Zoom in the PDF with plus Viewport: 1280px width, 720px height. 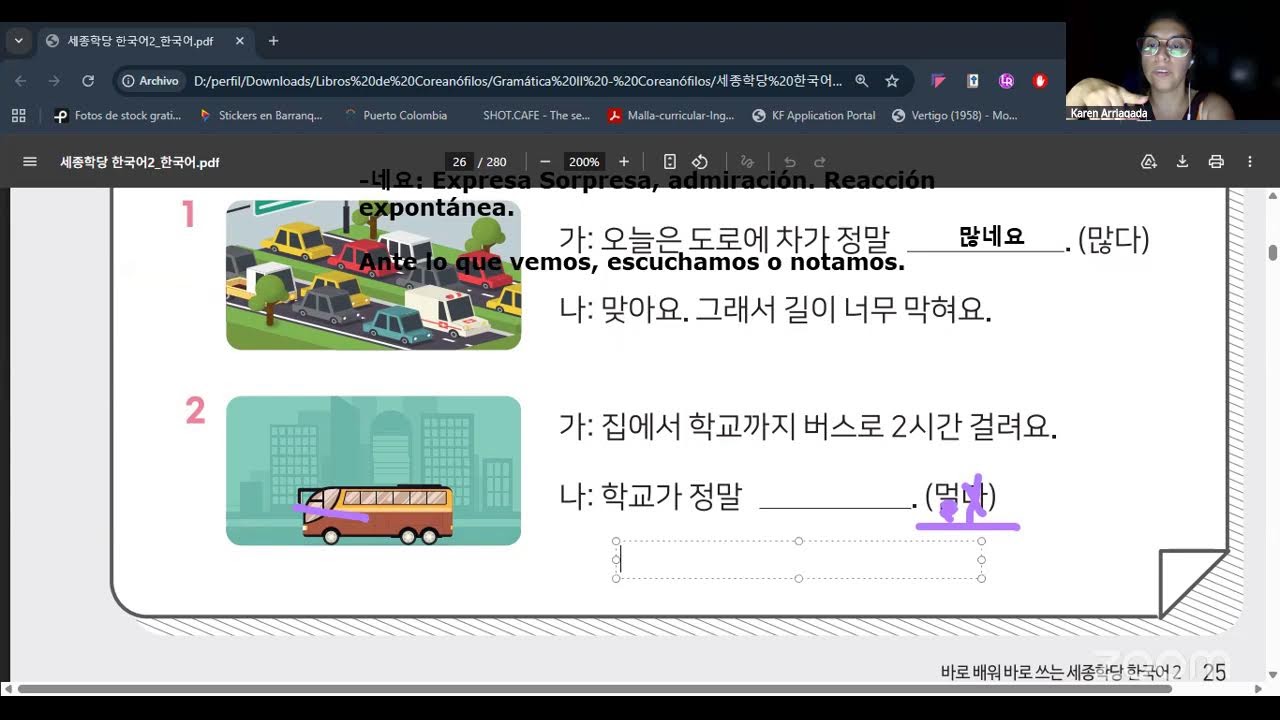[x=624, y=162]
